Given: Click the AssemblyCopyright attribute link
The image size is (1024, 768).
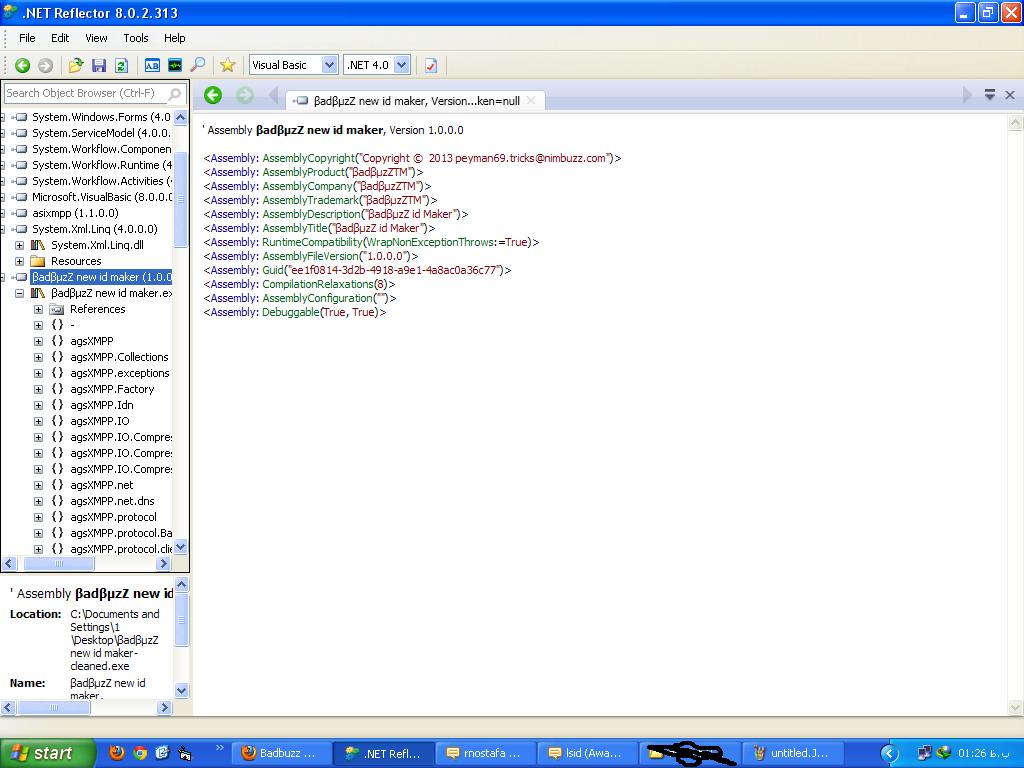Looking at the screenshot, I should [x=308, y=158].
